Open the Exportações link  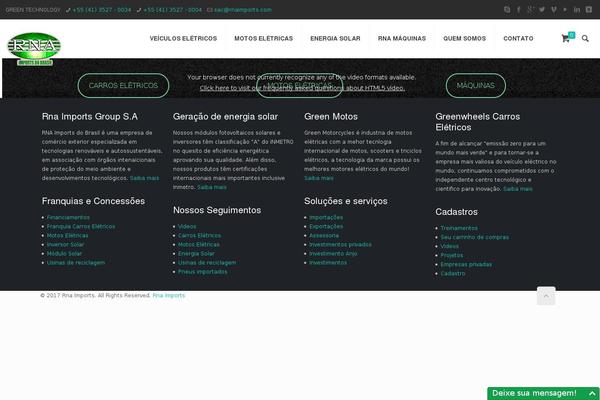pyautogui.click(x=326, y=227)
